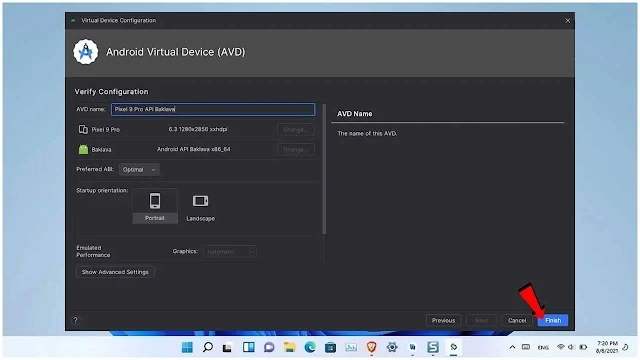
Task: Click the greyed-out Next button
Action: coord(481,320)
